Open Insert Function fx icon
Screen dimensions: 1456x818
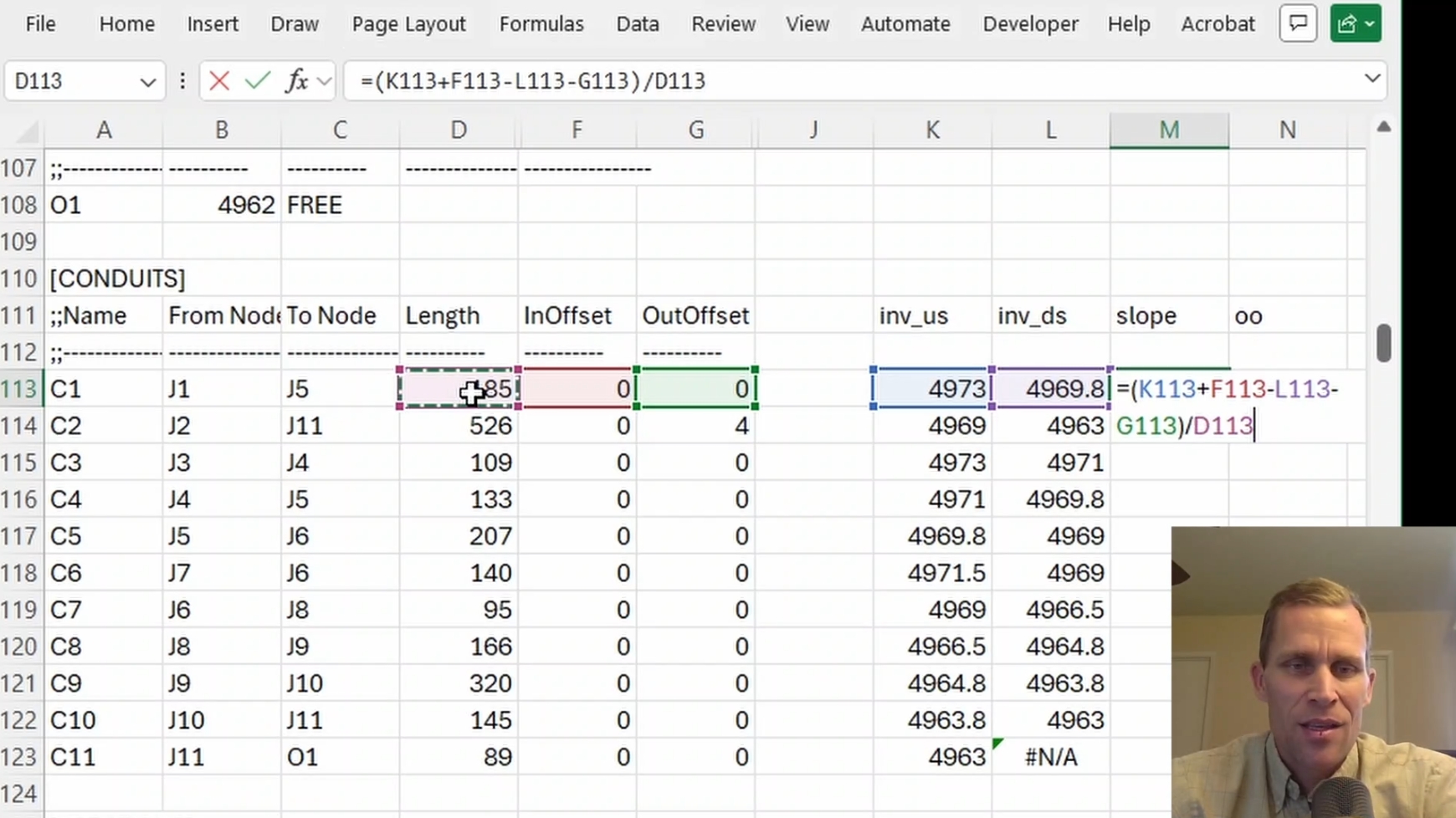[x=296, y=81]
